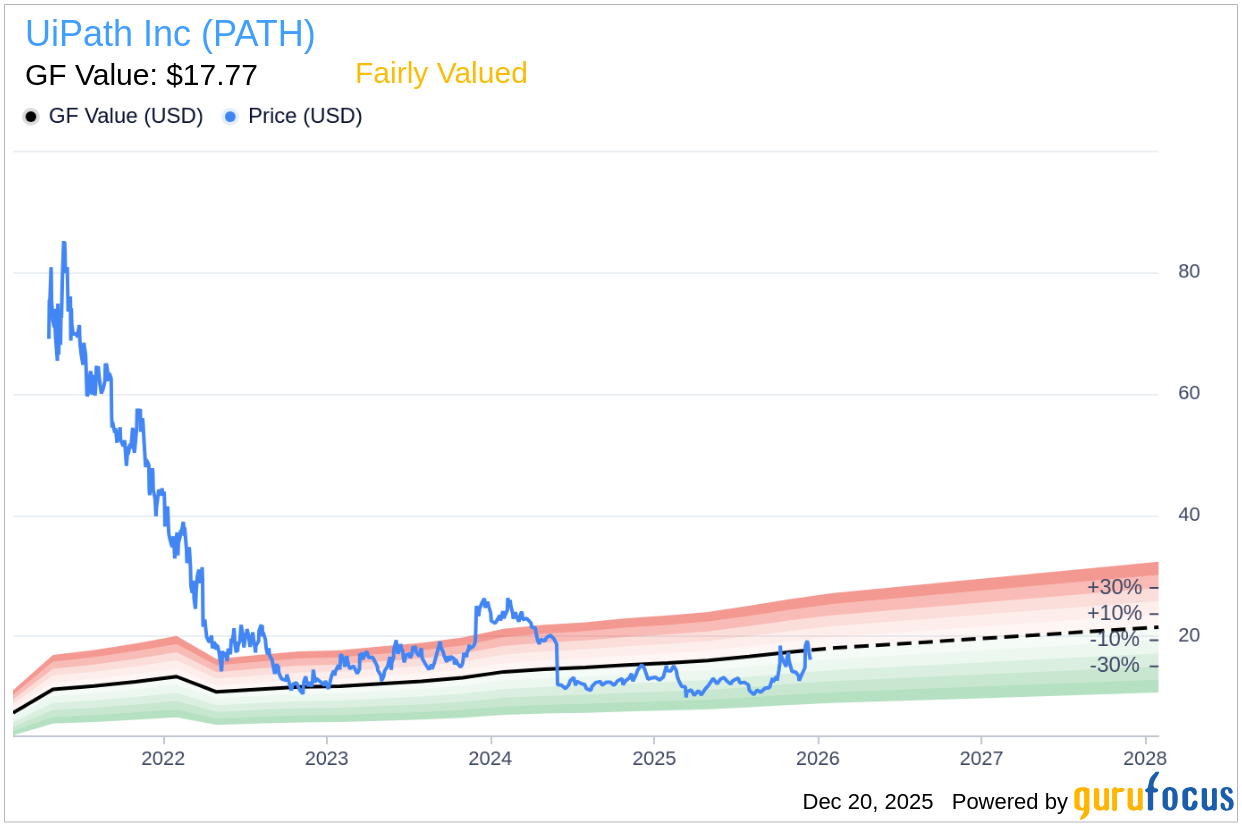Click the -10% band label
The image size is (1242, 826).
click(1114, 639)
